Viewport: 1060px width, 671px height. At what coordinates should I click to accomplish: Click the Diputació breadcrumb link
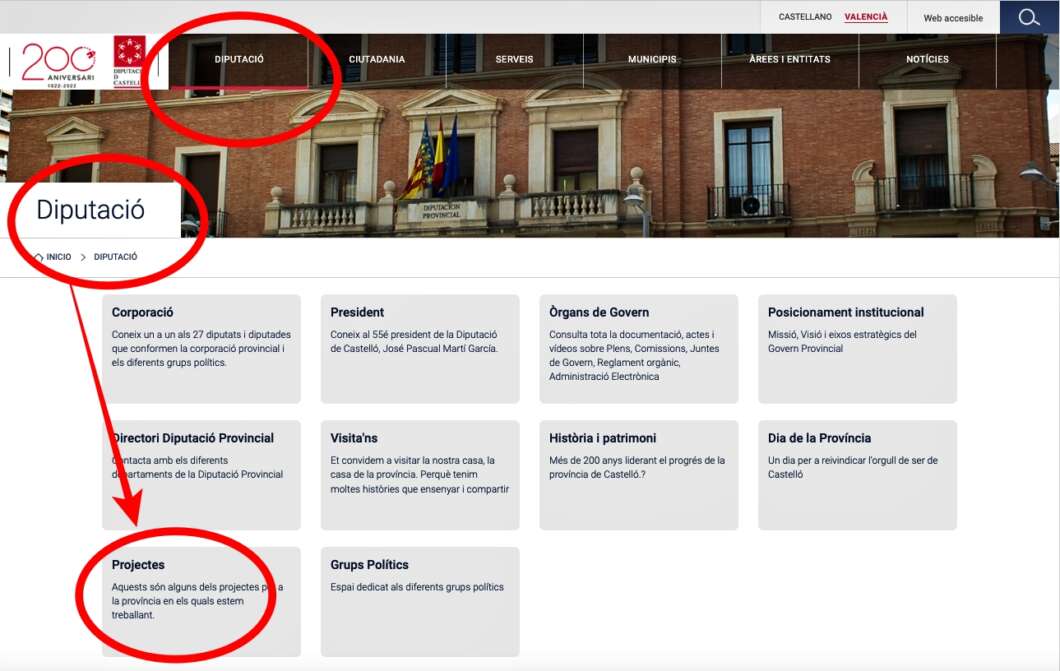point(115,257)
